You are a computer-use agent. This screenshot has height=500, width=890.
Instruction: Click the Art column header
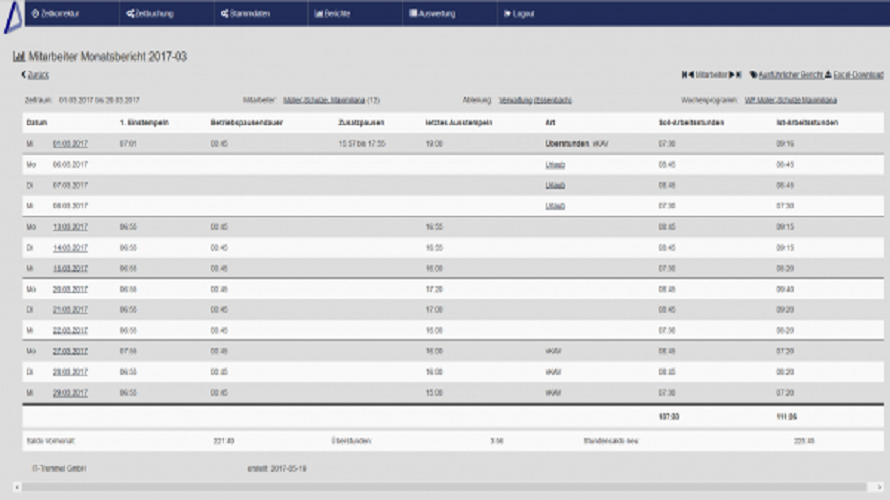[x=550, y=123]
